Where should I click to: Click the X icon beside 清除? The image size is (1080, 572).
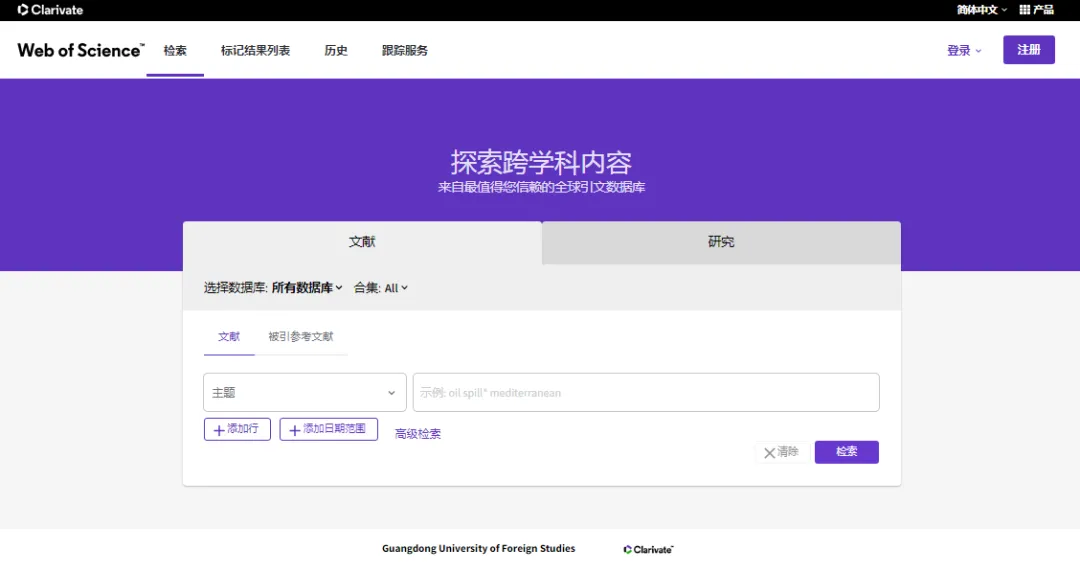(769, 453)
